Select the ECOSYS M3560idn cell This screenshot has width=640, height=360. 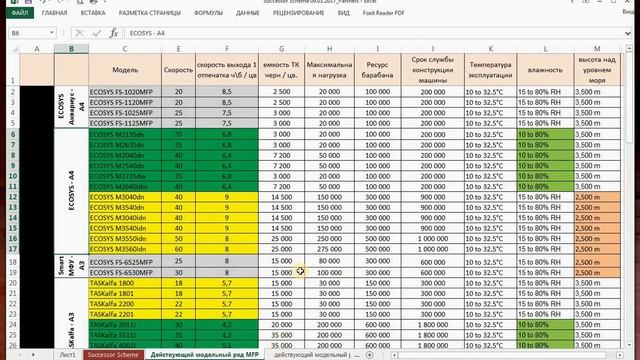tap(125, 249)
